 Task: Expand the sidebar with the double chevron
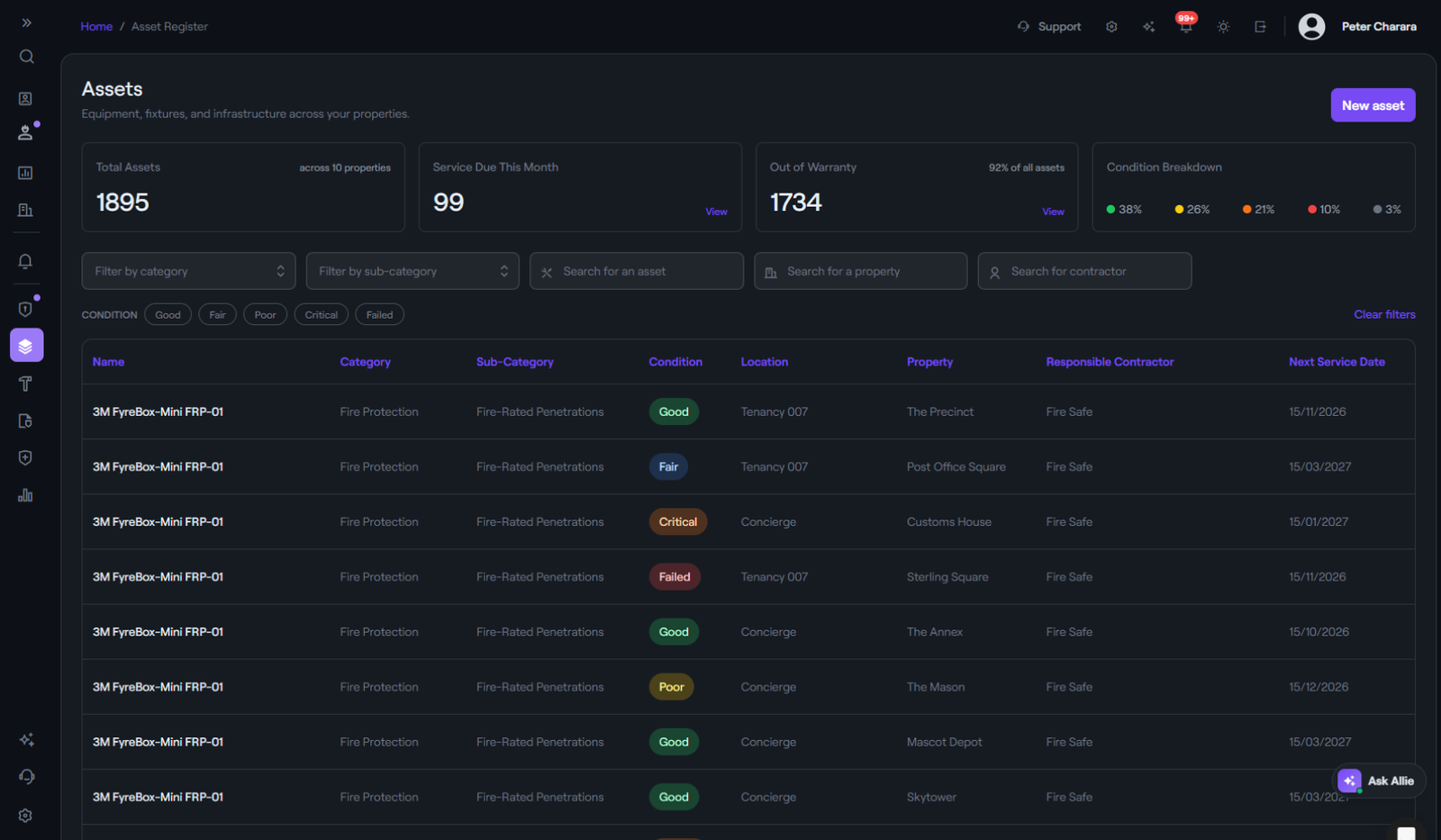click(26, 23)
